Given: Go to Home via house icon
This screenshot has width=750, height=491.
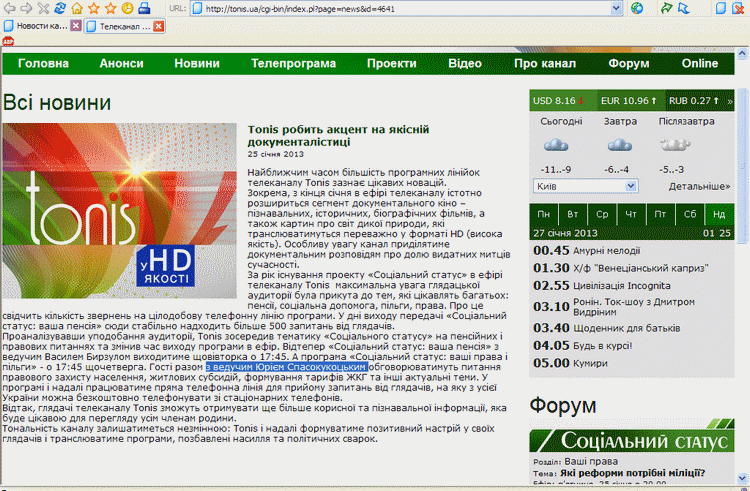Looking at the screenshot, I should [x=76, y=8].
